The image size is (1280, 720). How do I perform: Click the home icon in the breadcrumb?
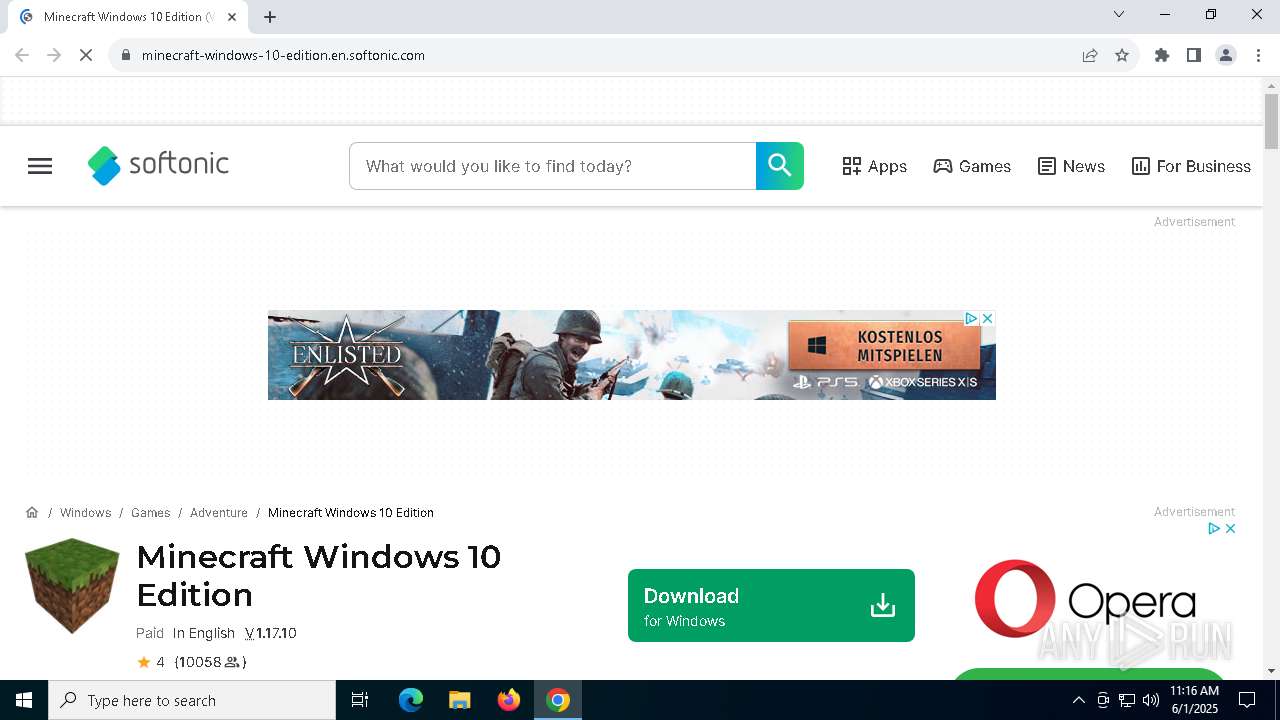[32, 512]
